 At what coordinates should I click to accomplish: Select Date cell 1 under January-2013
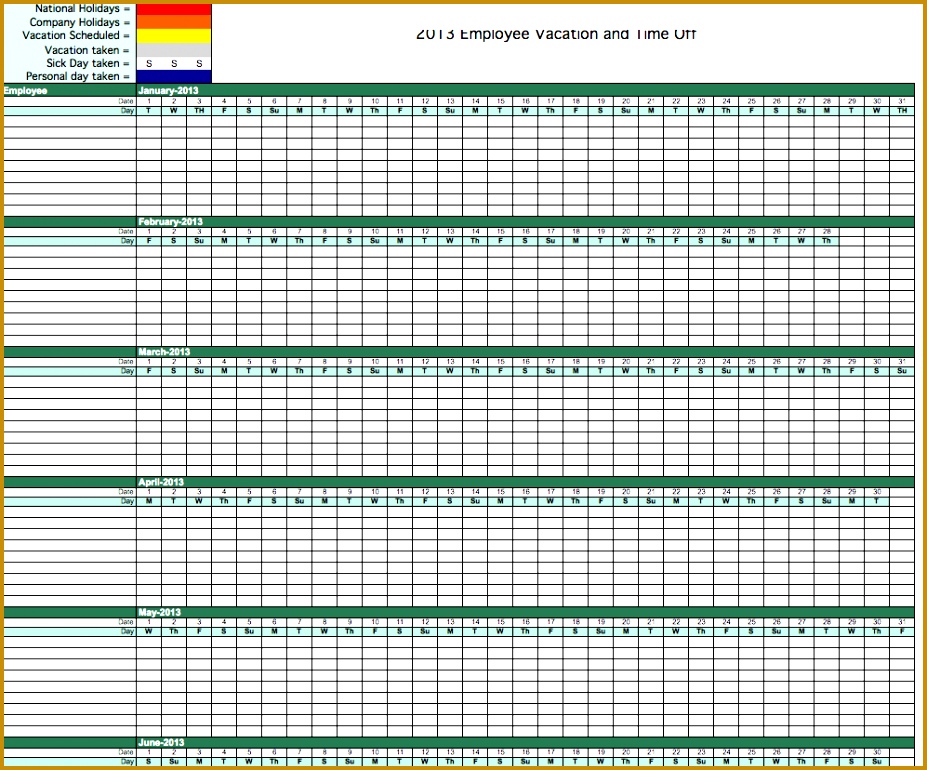(x=147, y=101)
